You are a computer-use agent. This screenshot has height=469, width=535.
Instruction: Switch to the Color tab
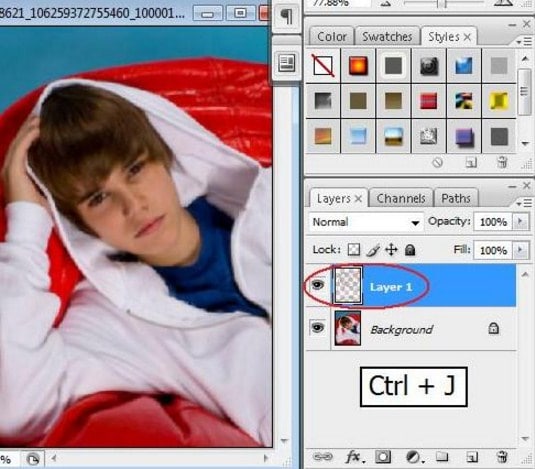pos(331,36)
